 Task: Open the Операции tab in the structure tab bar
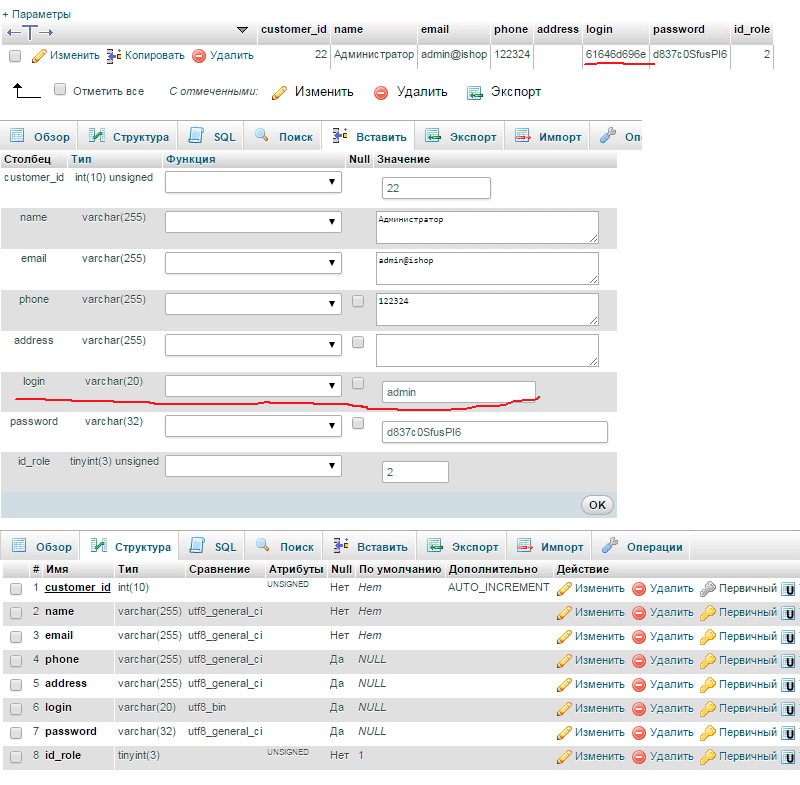pos(641,546)
